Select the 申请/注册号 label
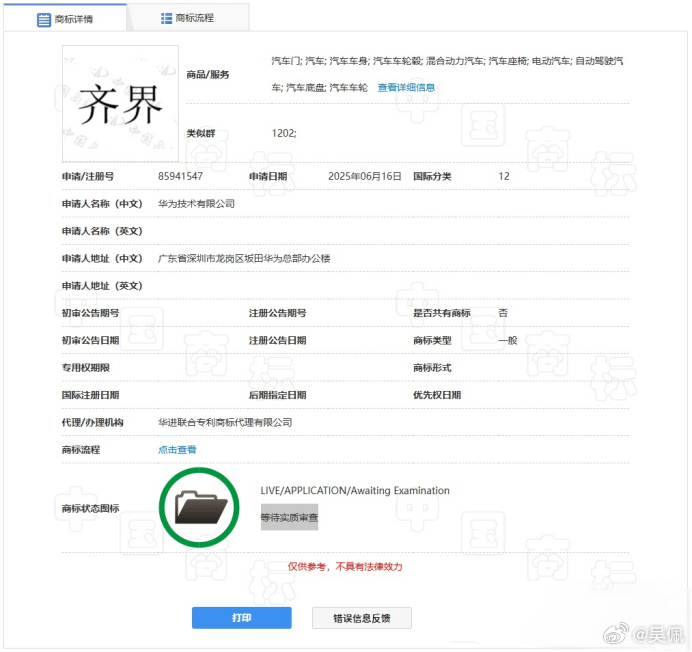This screenshot has width=692, height=652. click(x=88, y=176)
